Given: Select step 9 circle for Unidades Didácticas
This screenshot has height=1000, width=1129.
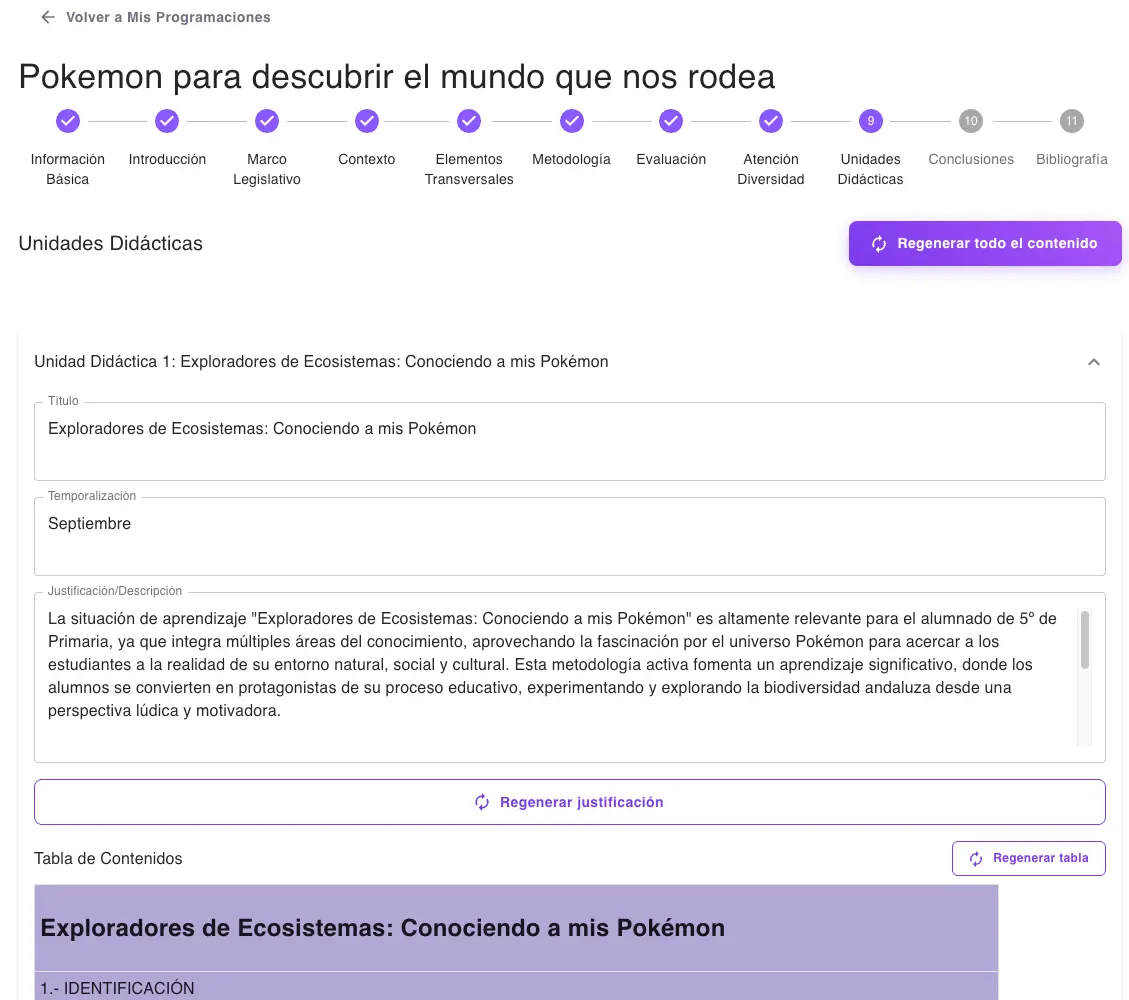Looking at the screenshot, I should pyautogui.click(x=871, y=121).
